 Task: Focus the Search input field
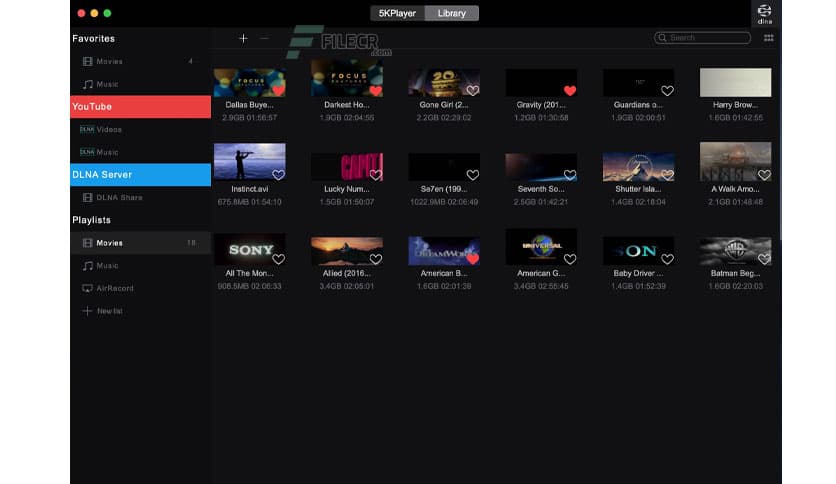tap(703, 38)
